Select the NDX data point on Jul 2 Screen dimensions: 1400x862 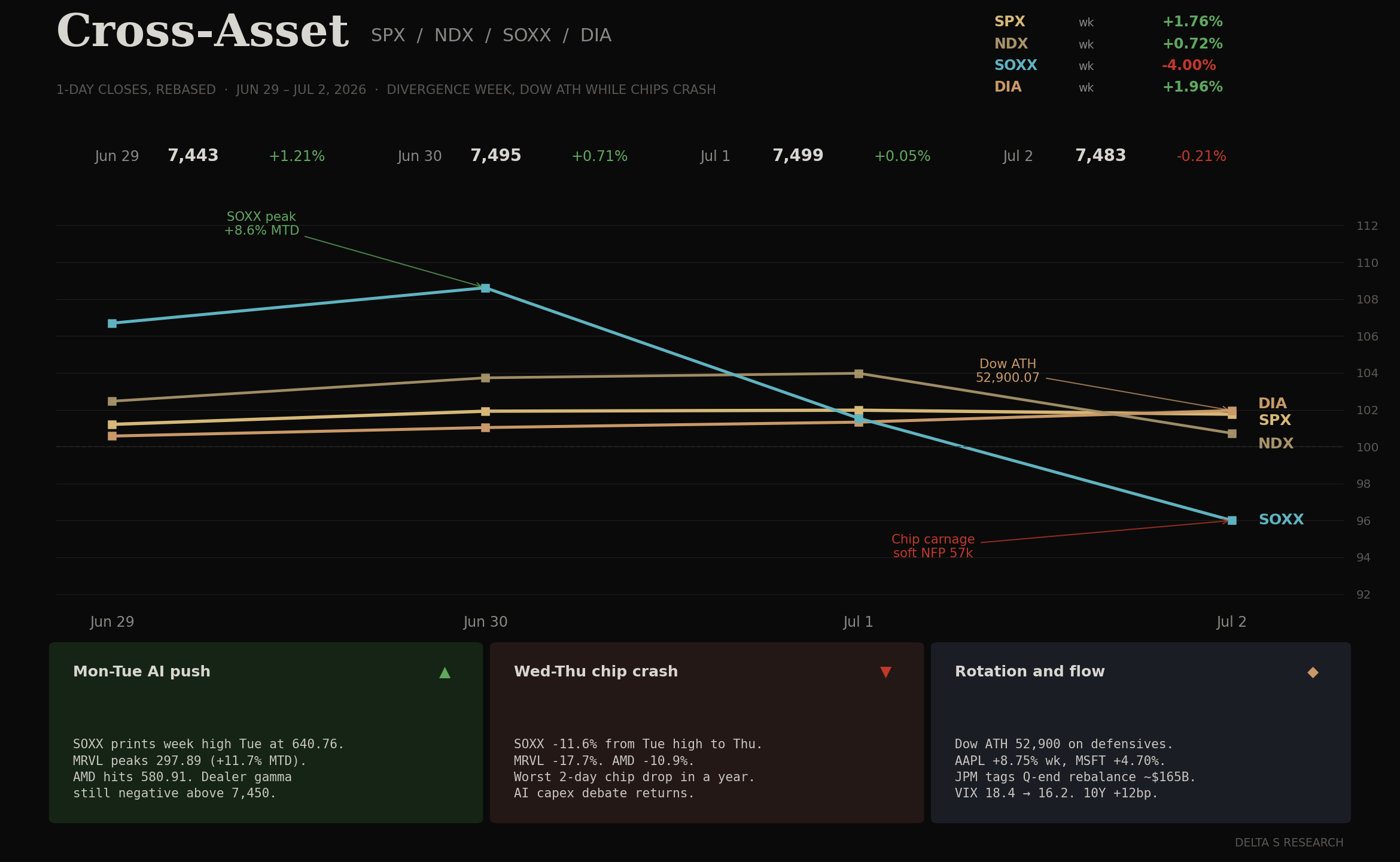[x=1232, y=433]
